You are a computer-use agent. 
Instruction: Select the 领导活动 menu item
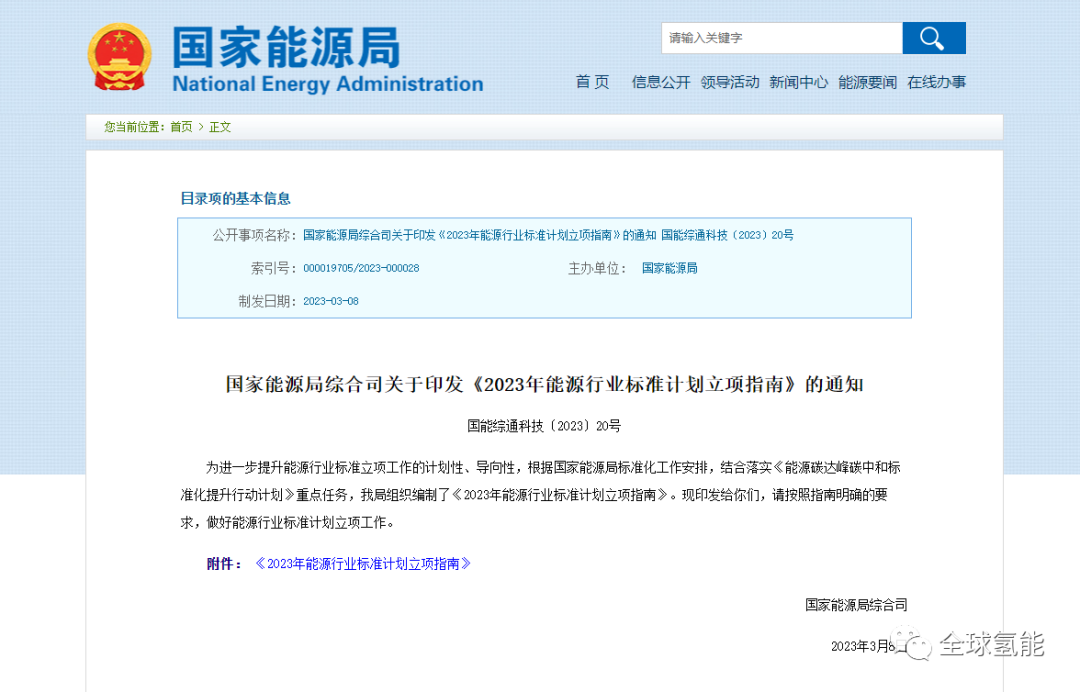click(729, 83)
